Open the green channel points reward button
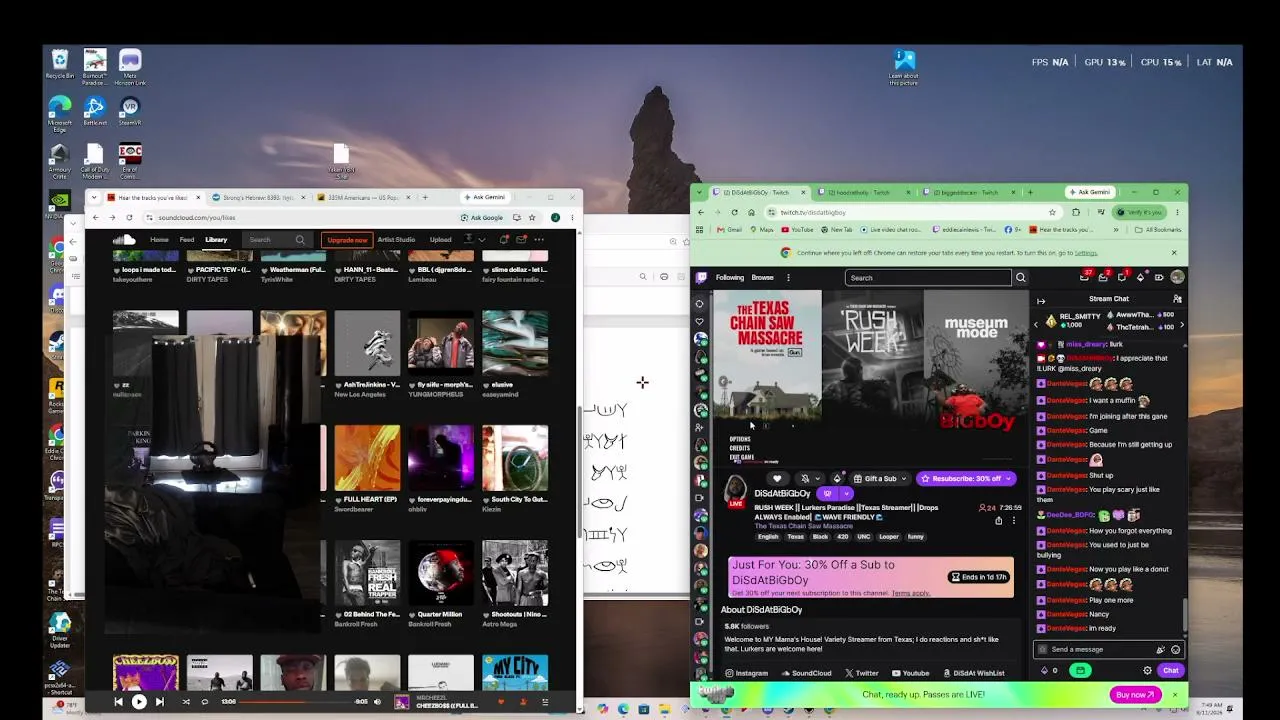Viewport: 1280px width, 720px height. [1079, 671]
